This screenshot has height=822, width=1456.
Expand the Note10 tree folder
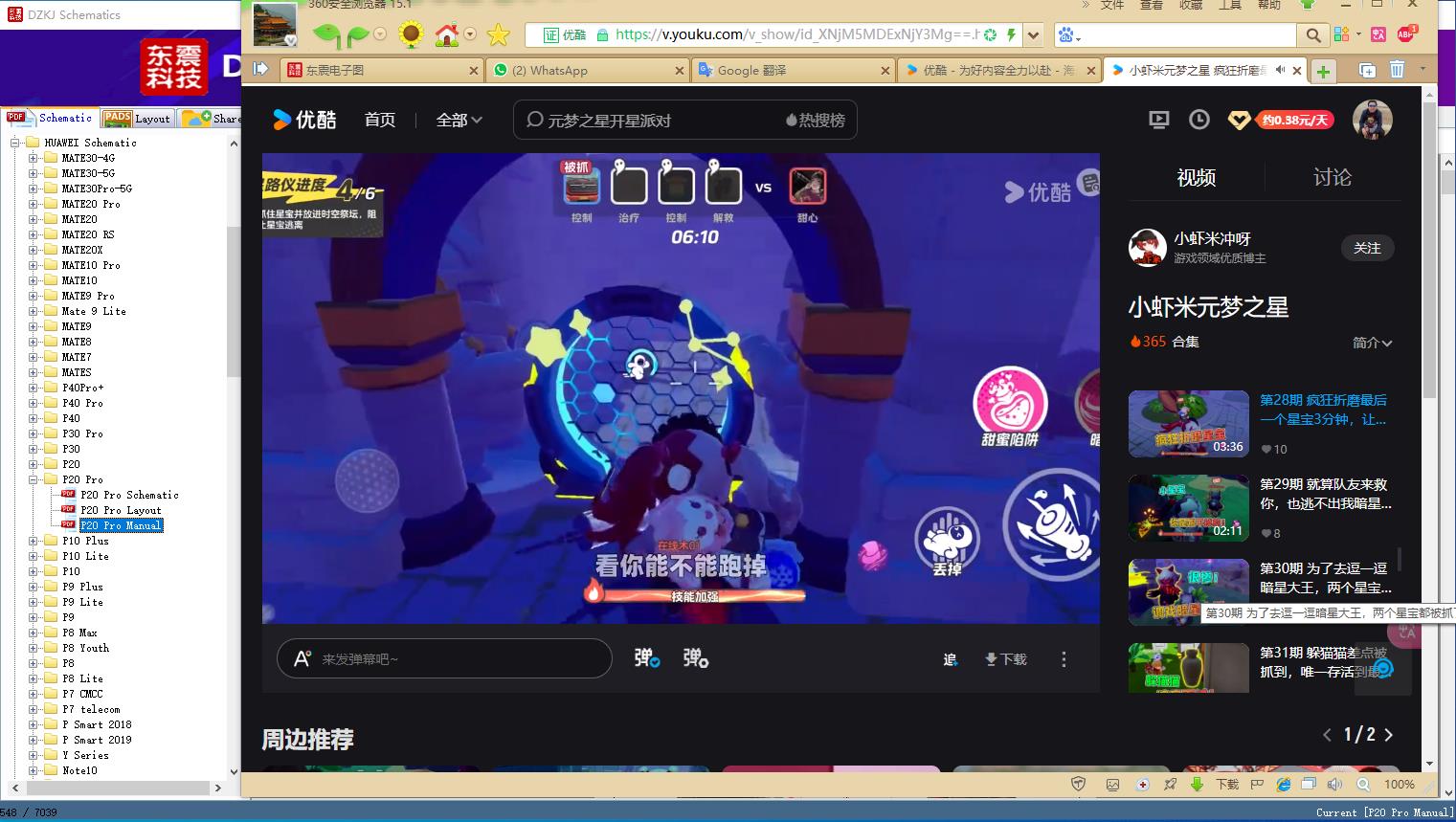pyautogui.click(x=34, y=770)
